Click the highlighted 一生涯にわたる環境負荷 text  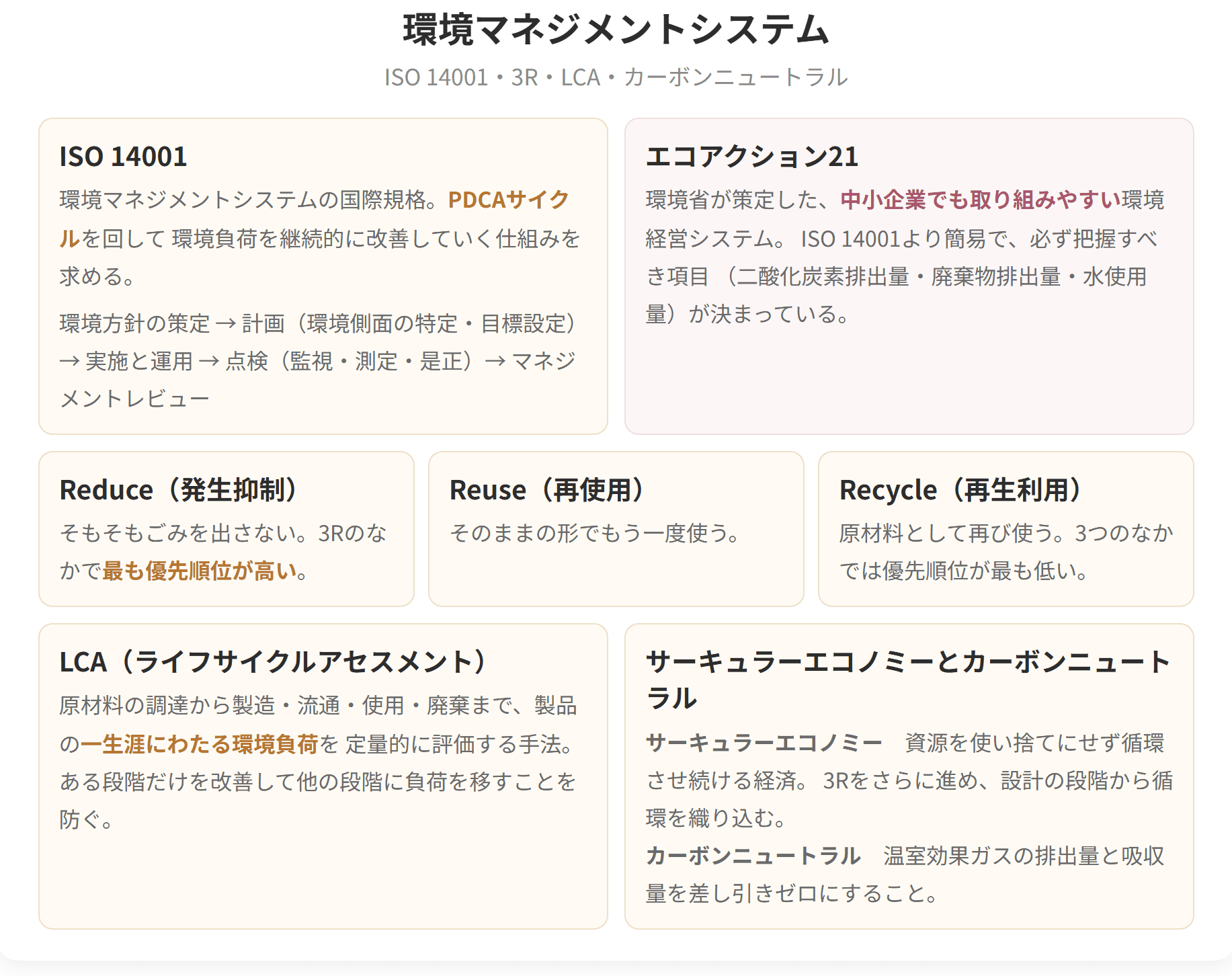[200, 744]
